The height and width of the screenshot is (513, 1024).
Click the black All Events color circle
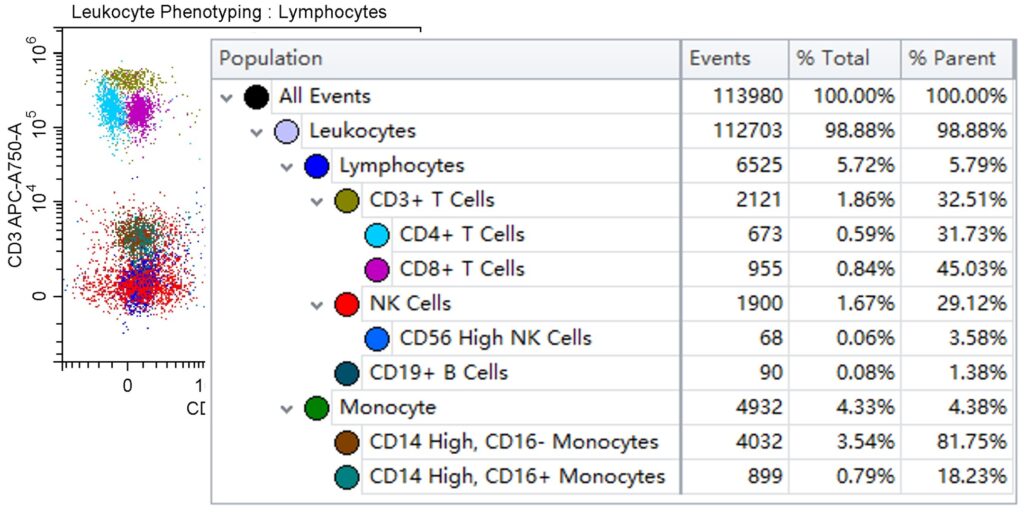[257, 97]
